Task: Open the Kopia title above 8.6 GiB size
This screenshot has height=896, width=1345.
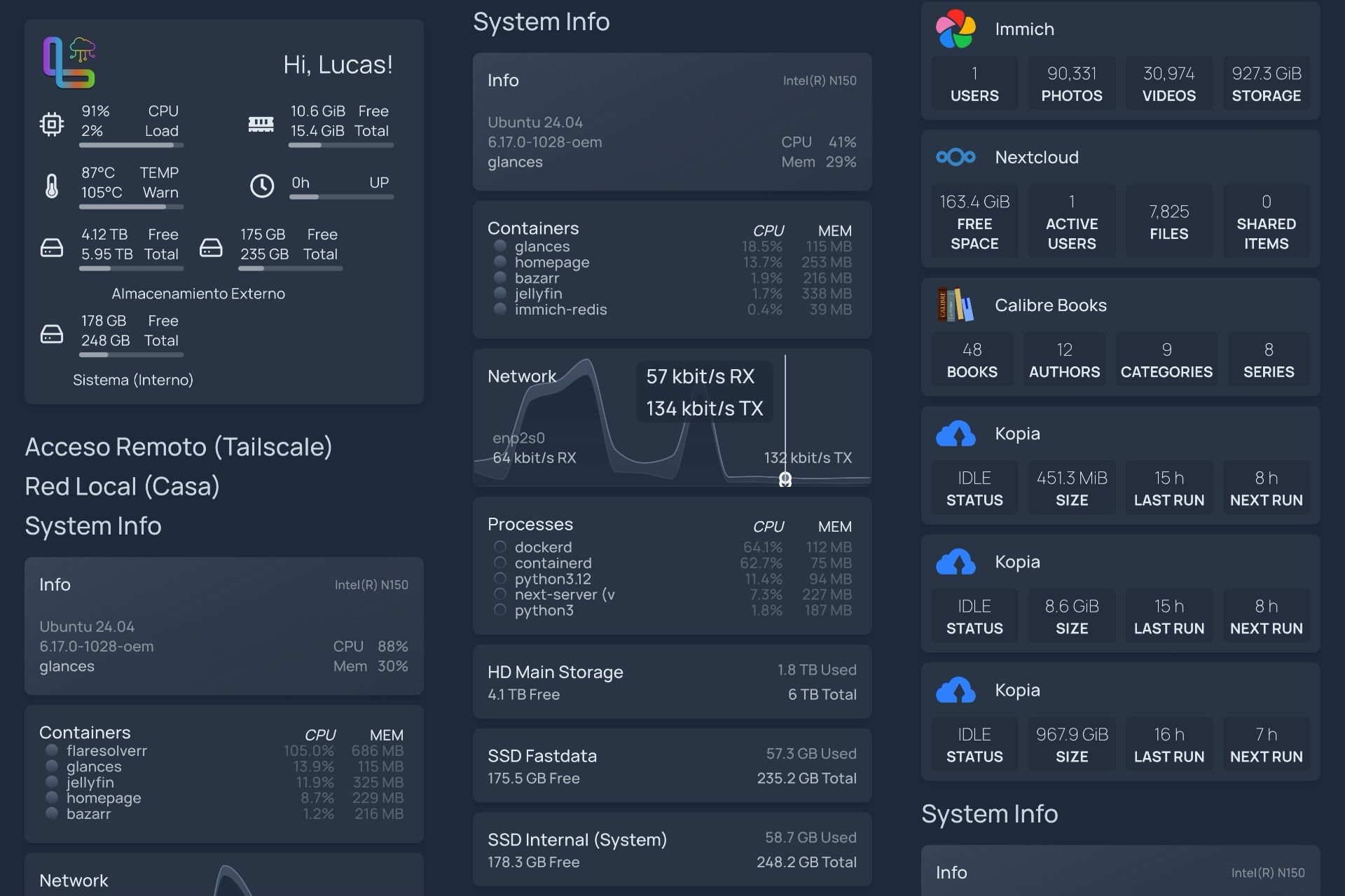Action: coord(1017,562)
